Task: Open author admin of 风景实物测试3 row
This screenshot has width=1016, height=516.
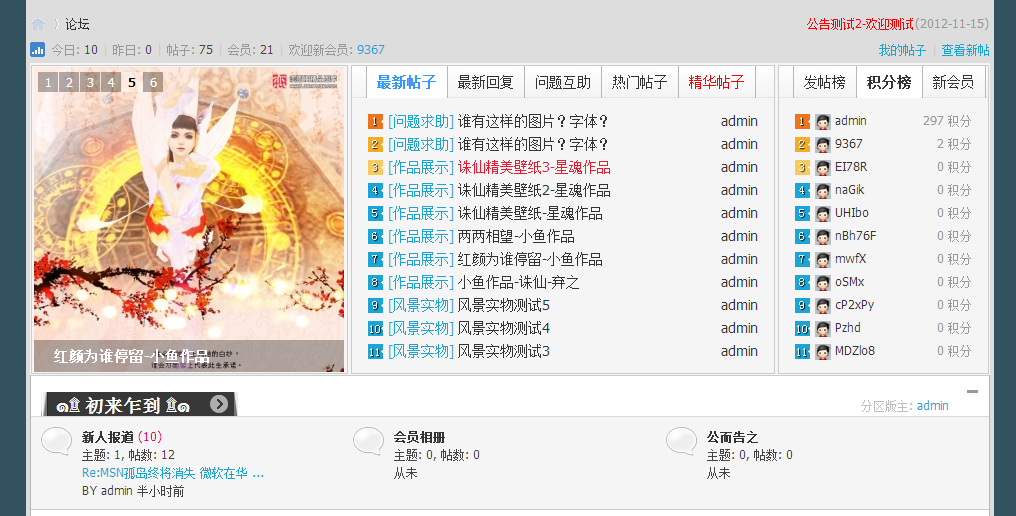Action: (739, 351)
